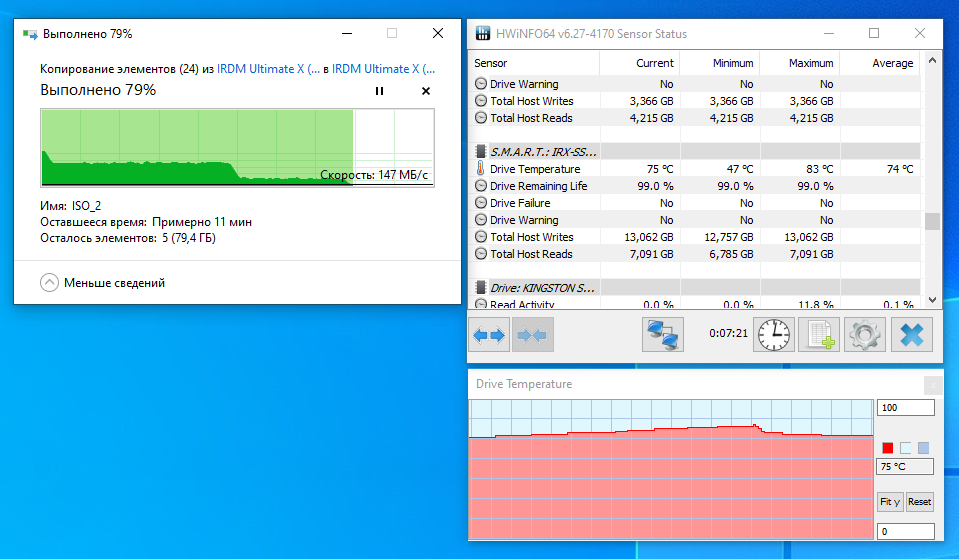This screenshot has height=559, width=959.
Task: Click the HWiNFO expand columns arrows button
Action: click(x=489, y=335)
